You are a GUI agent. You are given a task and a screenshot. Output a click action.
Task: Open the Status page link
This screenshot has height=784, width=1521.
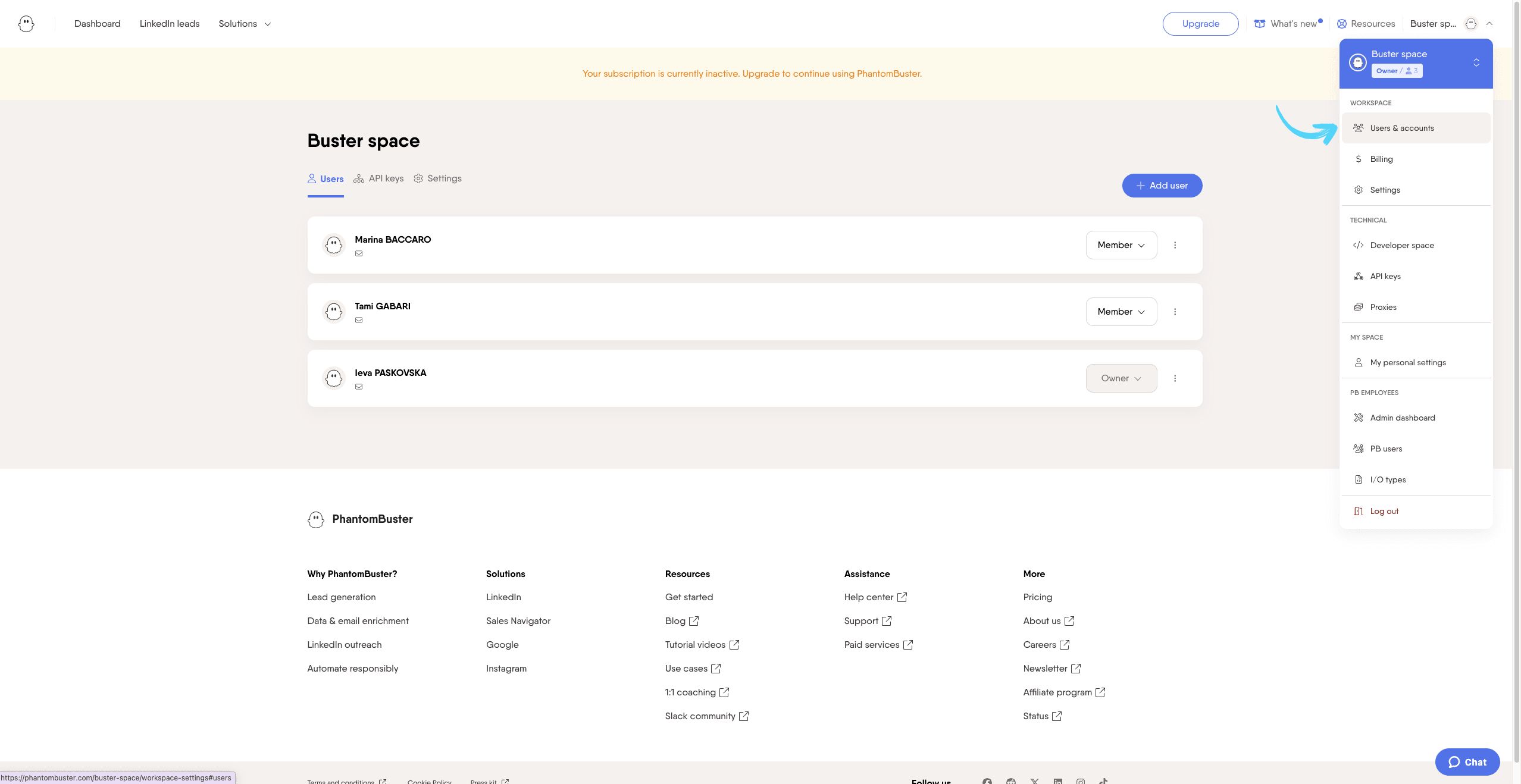[1043, 716]
